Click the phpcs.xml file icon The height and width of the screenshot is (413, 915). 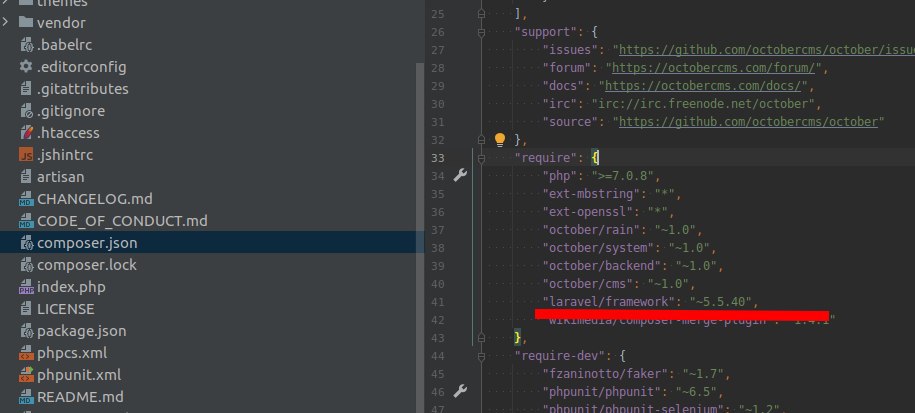click(26, 353)
